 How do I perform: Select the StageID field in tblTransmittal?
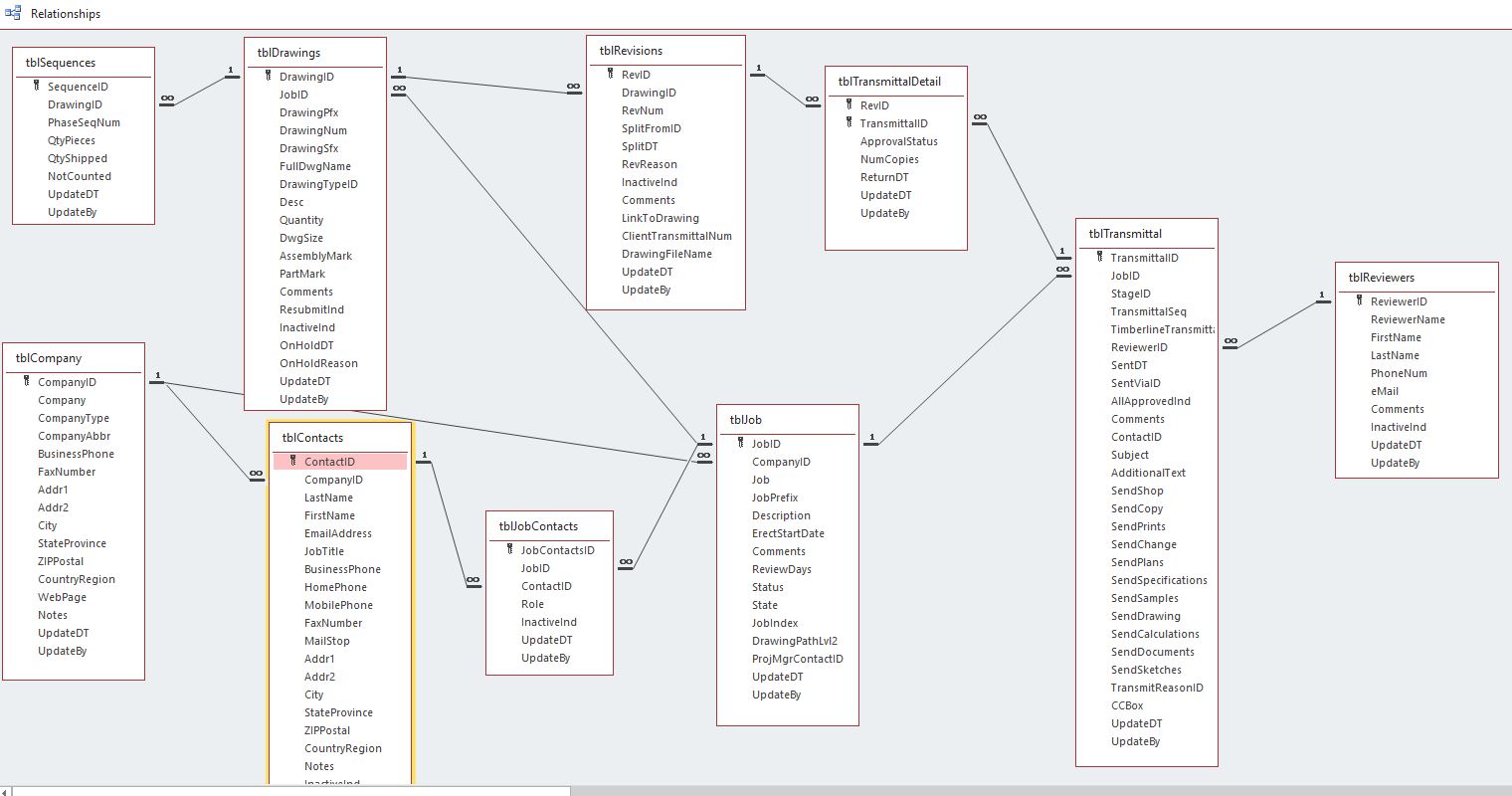click(1131, 294)
